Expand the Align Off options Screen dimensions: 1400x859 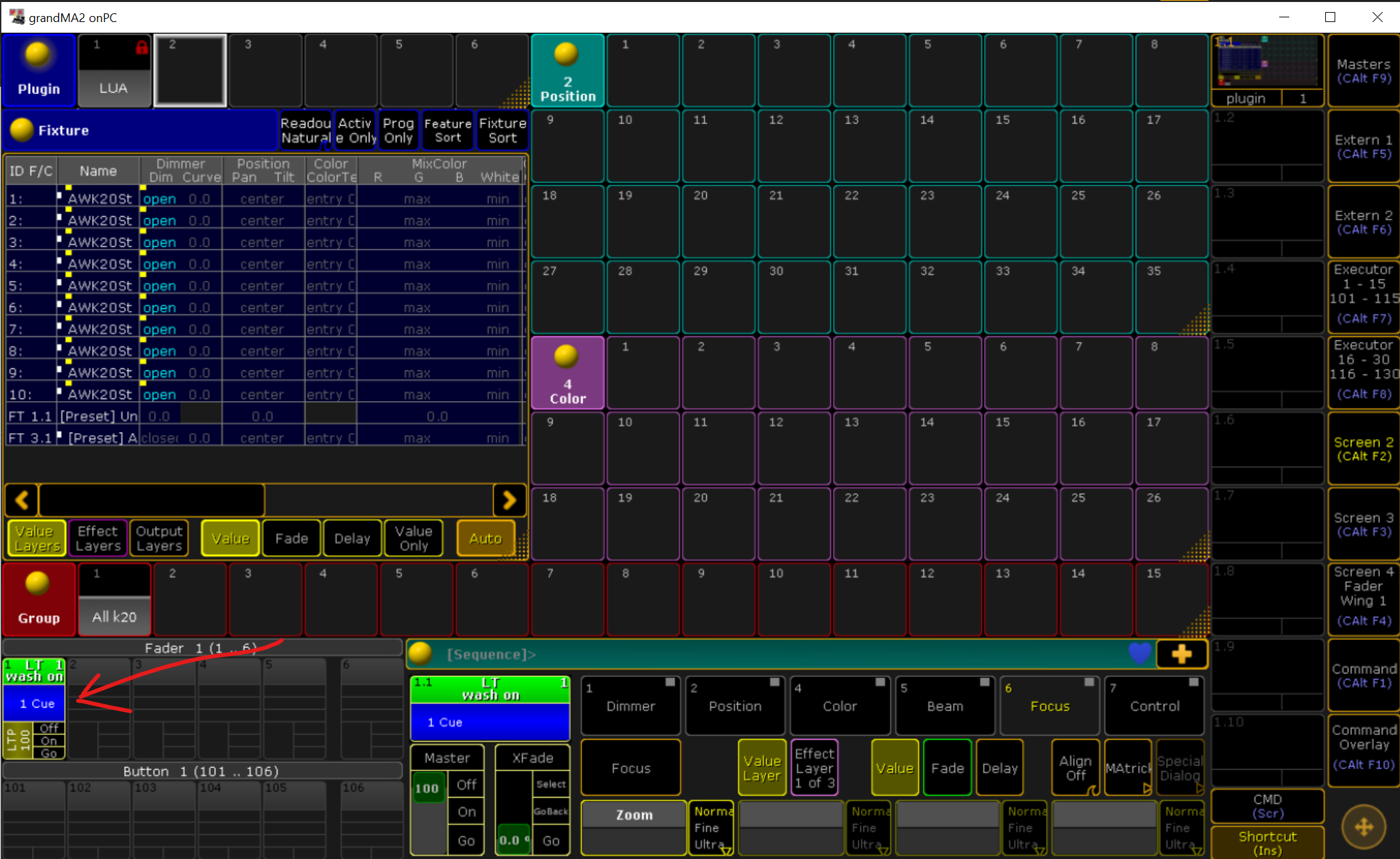(1076, 768)
